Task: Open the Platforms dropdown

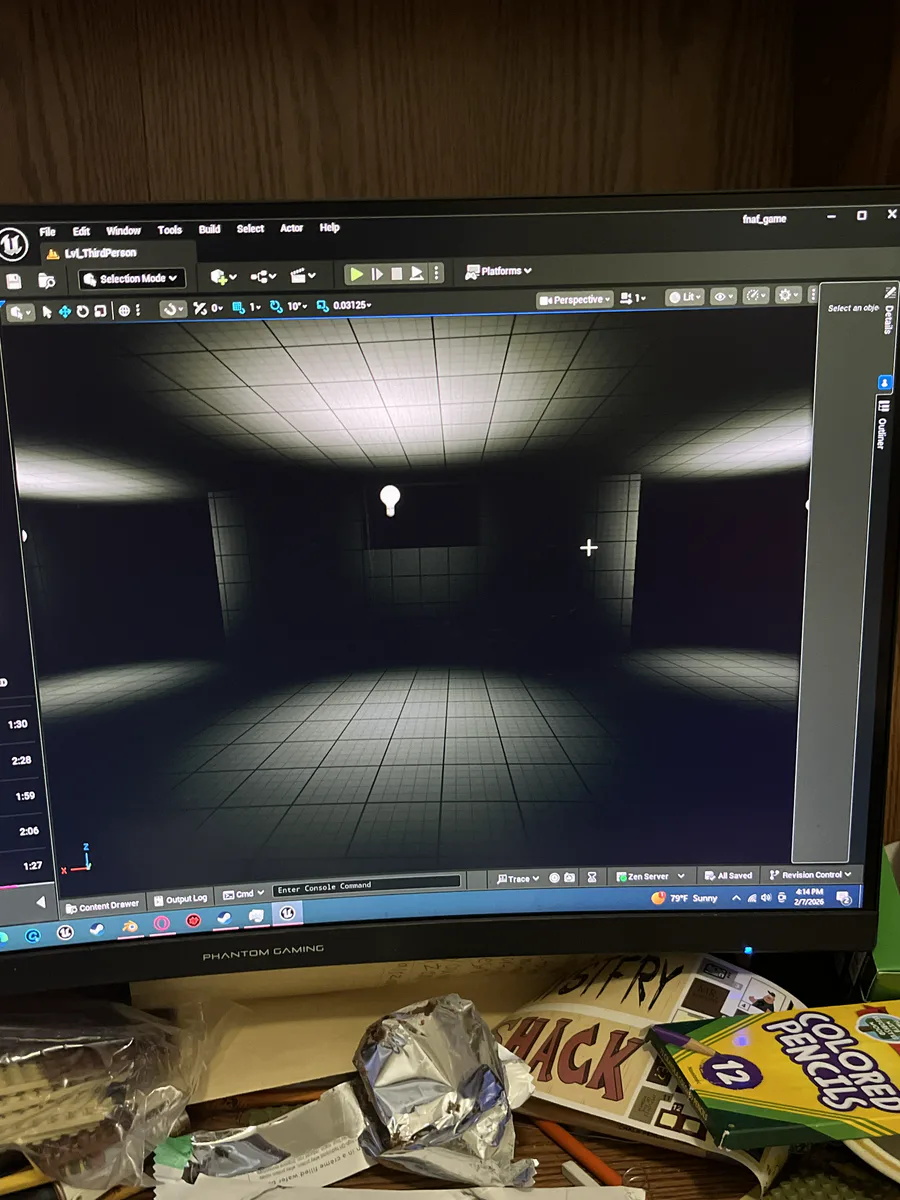Action: pyautogui.click(x=499, y=271)
